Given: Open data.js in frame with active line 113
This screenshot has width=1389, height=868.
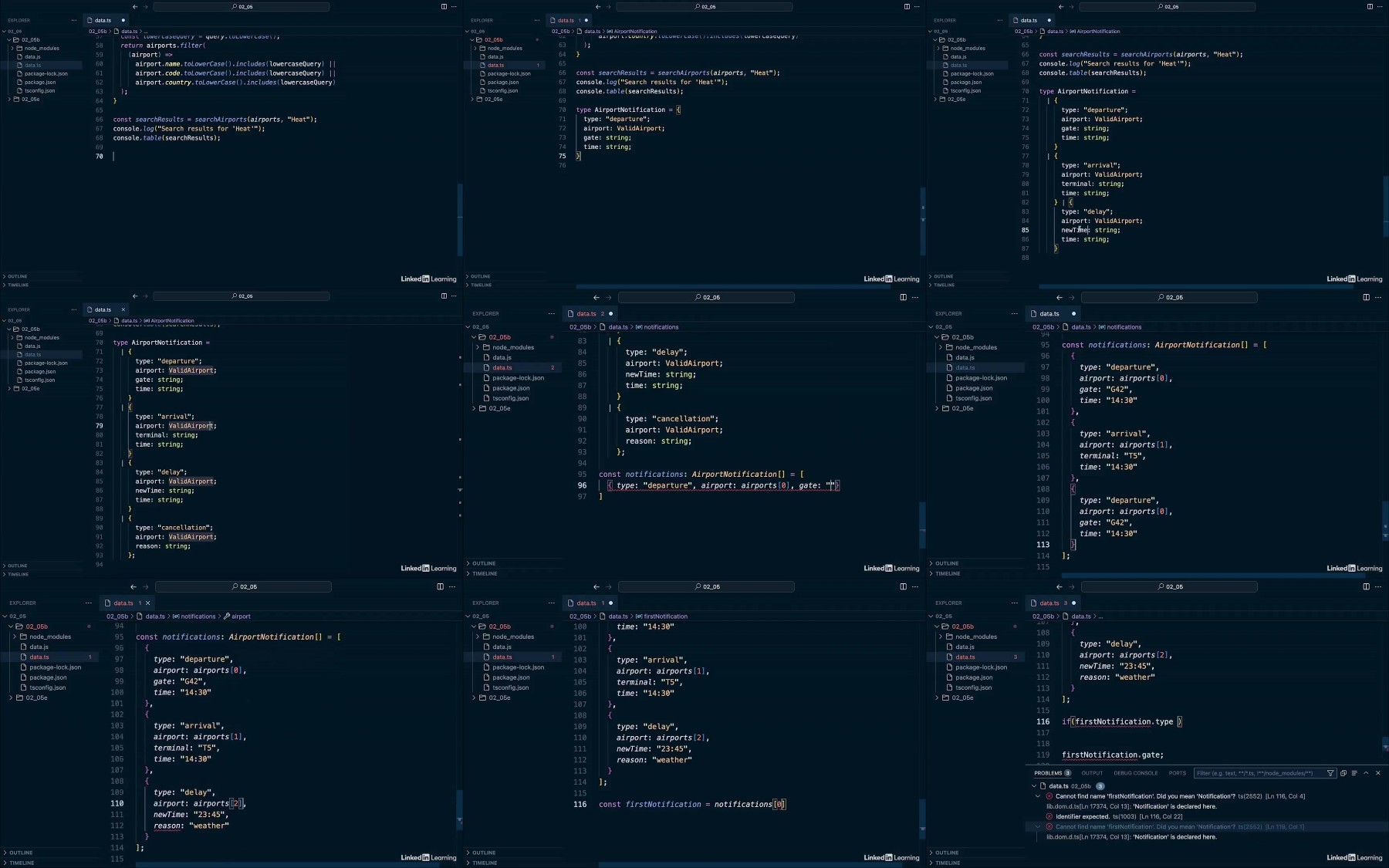Looking at the screenshot, I should 965,357.
